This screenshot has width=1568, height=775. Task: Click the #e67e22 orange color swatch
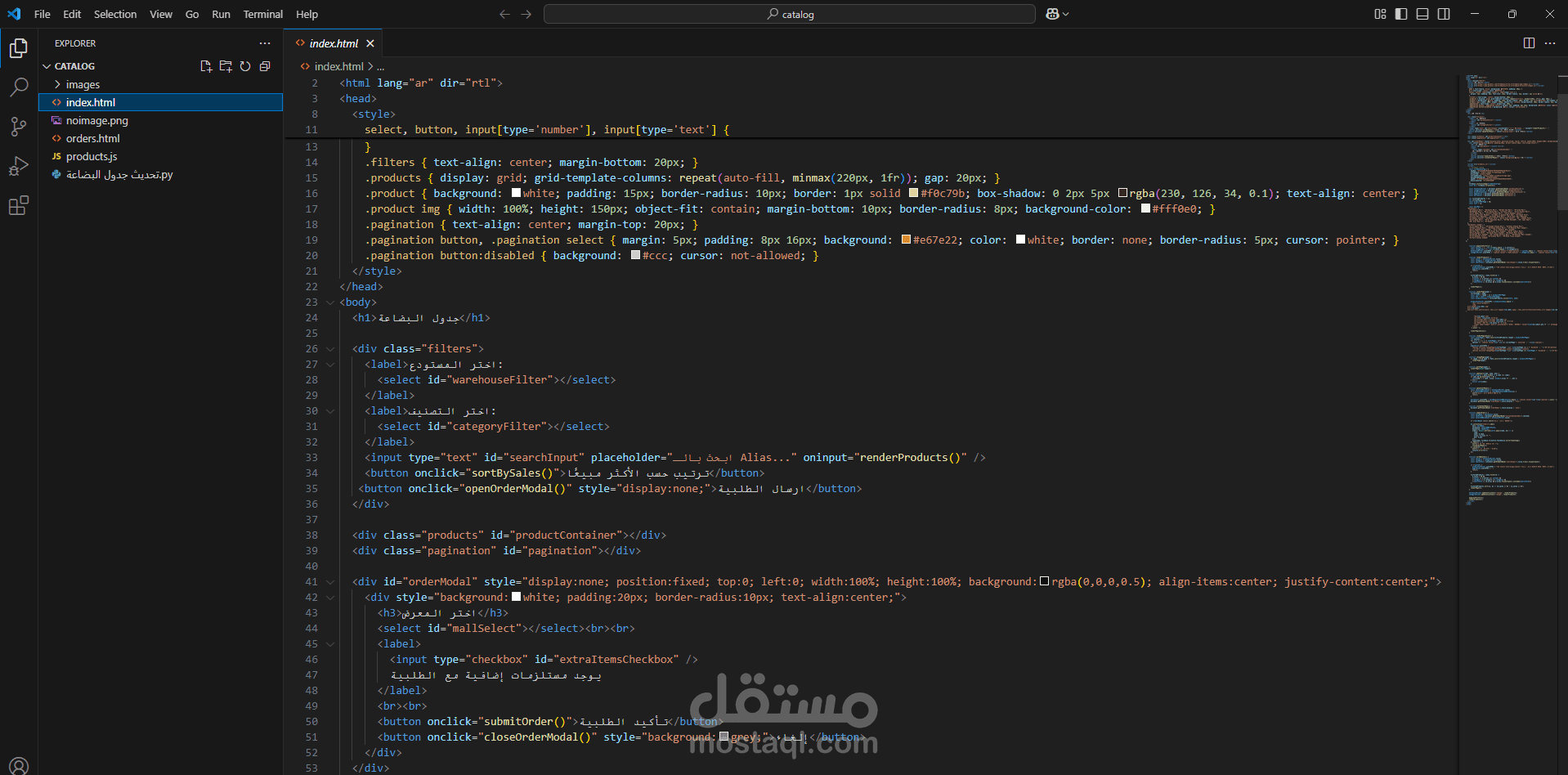click(x=906, y=240)
